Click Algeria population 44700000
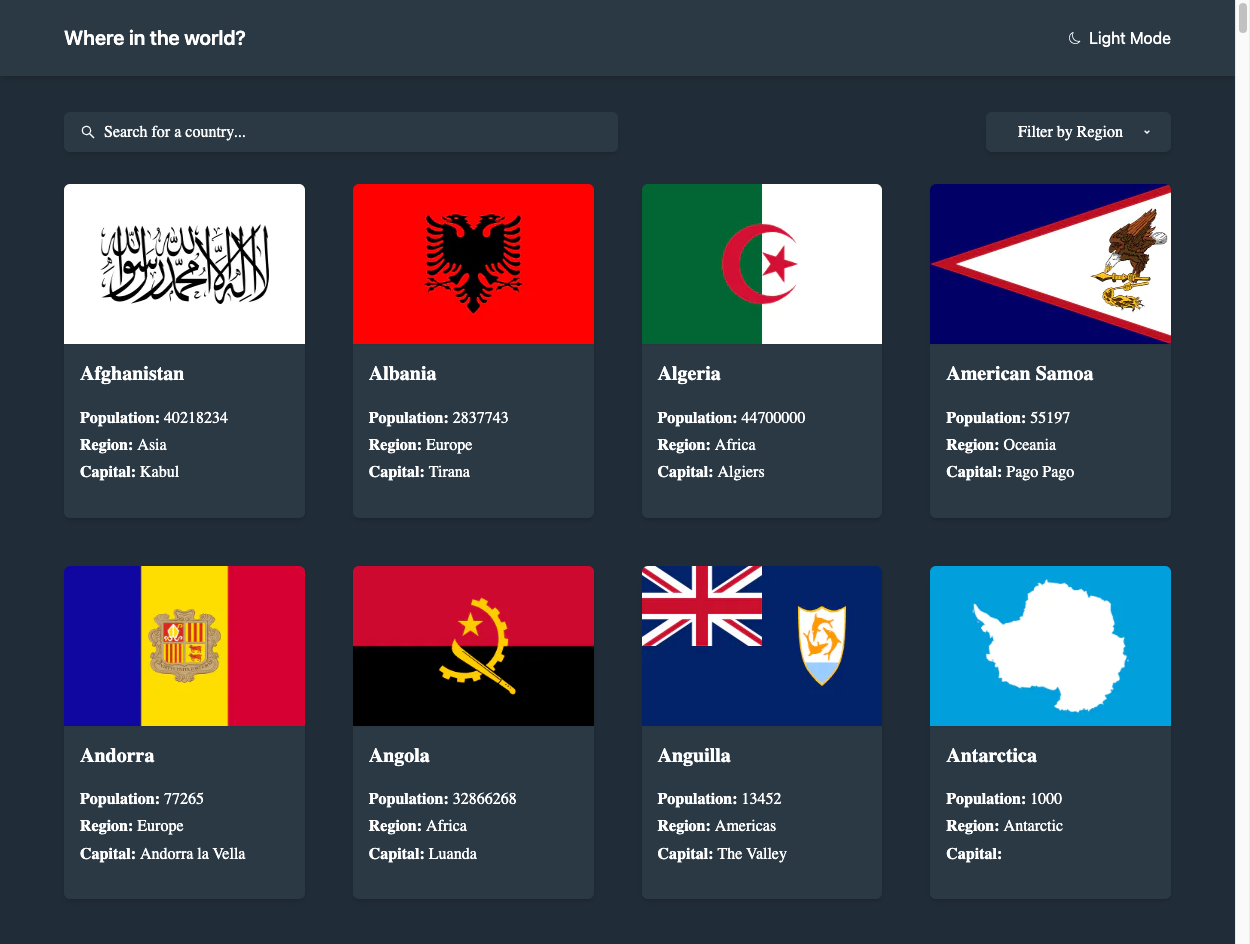This screenshot has height=944, width=1250. tap(731, 418)
